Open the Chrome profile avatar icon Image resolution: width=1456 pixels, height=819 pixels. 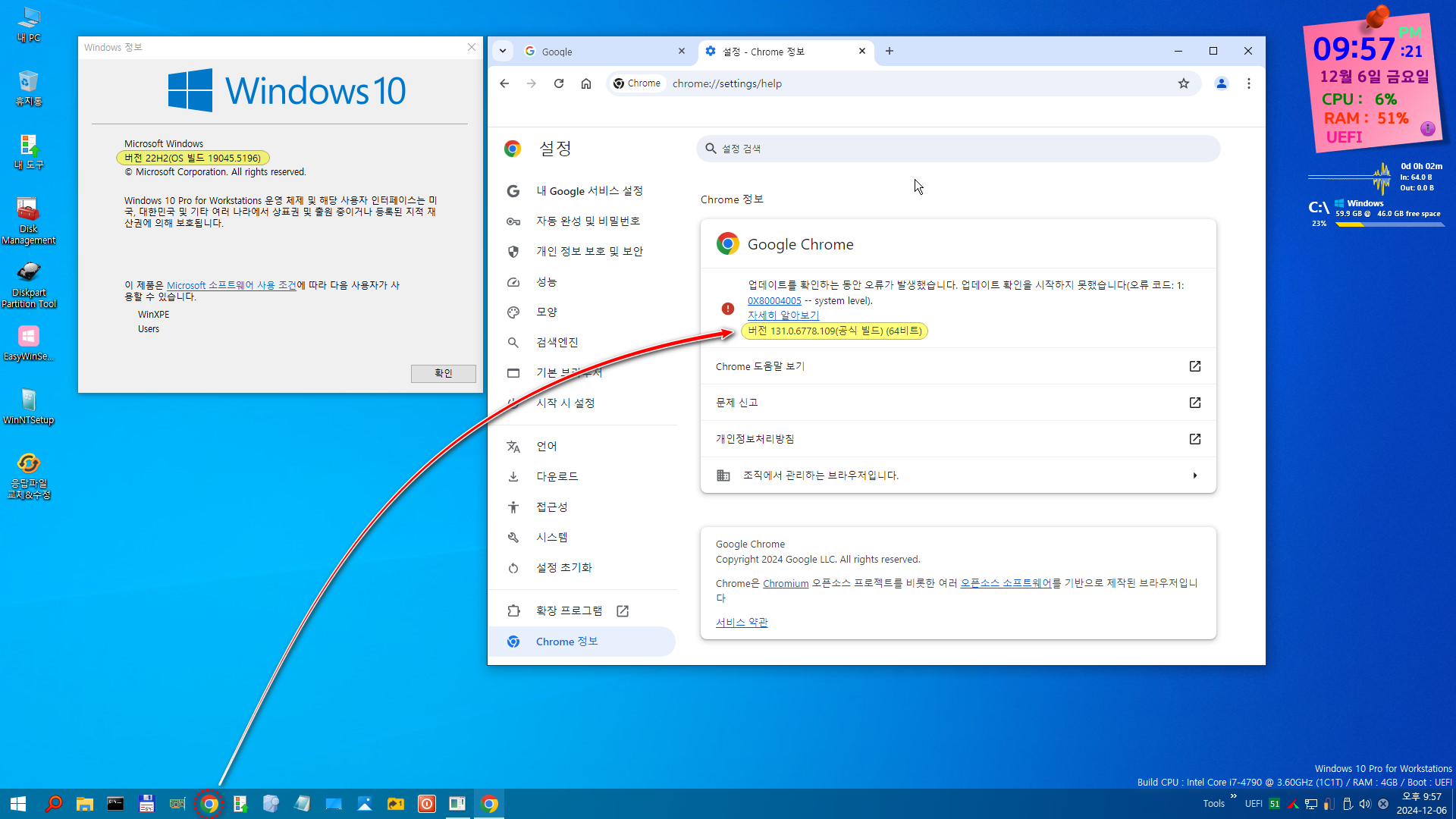click(1221, 83)
